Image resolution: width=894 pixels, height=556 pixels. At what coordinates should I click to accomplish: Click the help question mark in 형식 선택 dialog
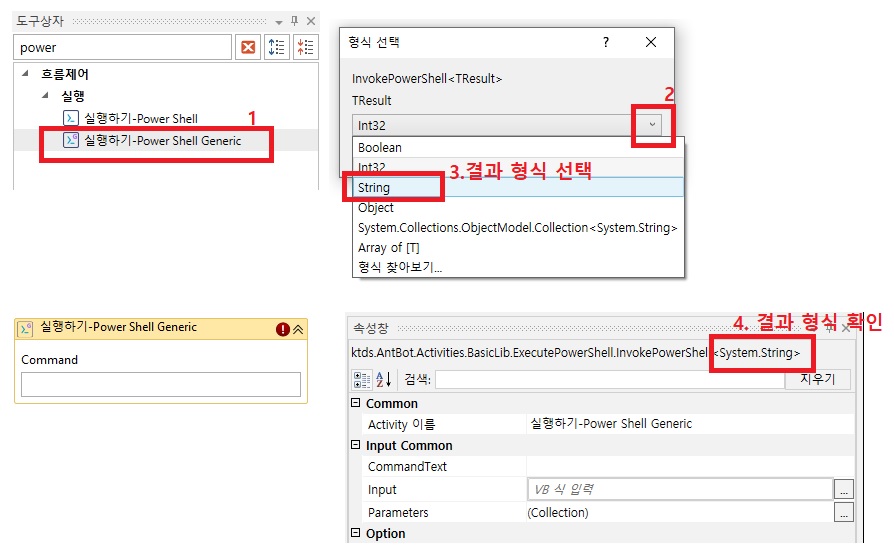[605, 42]
